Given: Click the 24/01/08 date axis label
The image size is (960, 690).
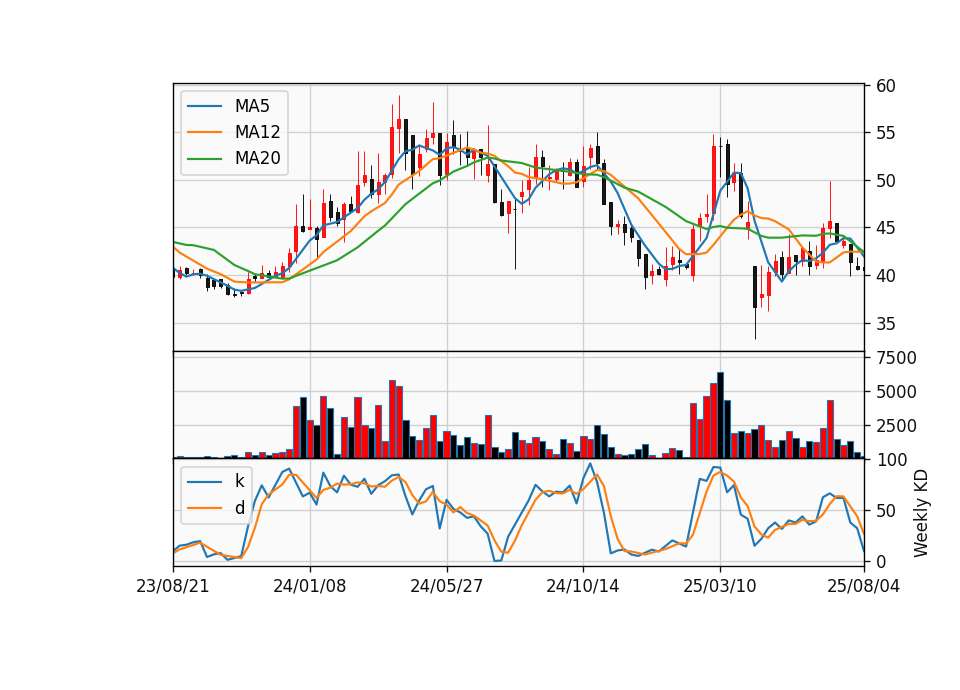Looking at the screenshot, I should pyautogui.click(x=309, y=587).
